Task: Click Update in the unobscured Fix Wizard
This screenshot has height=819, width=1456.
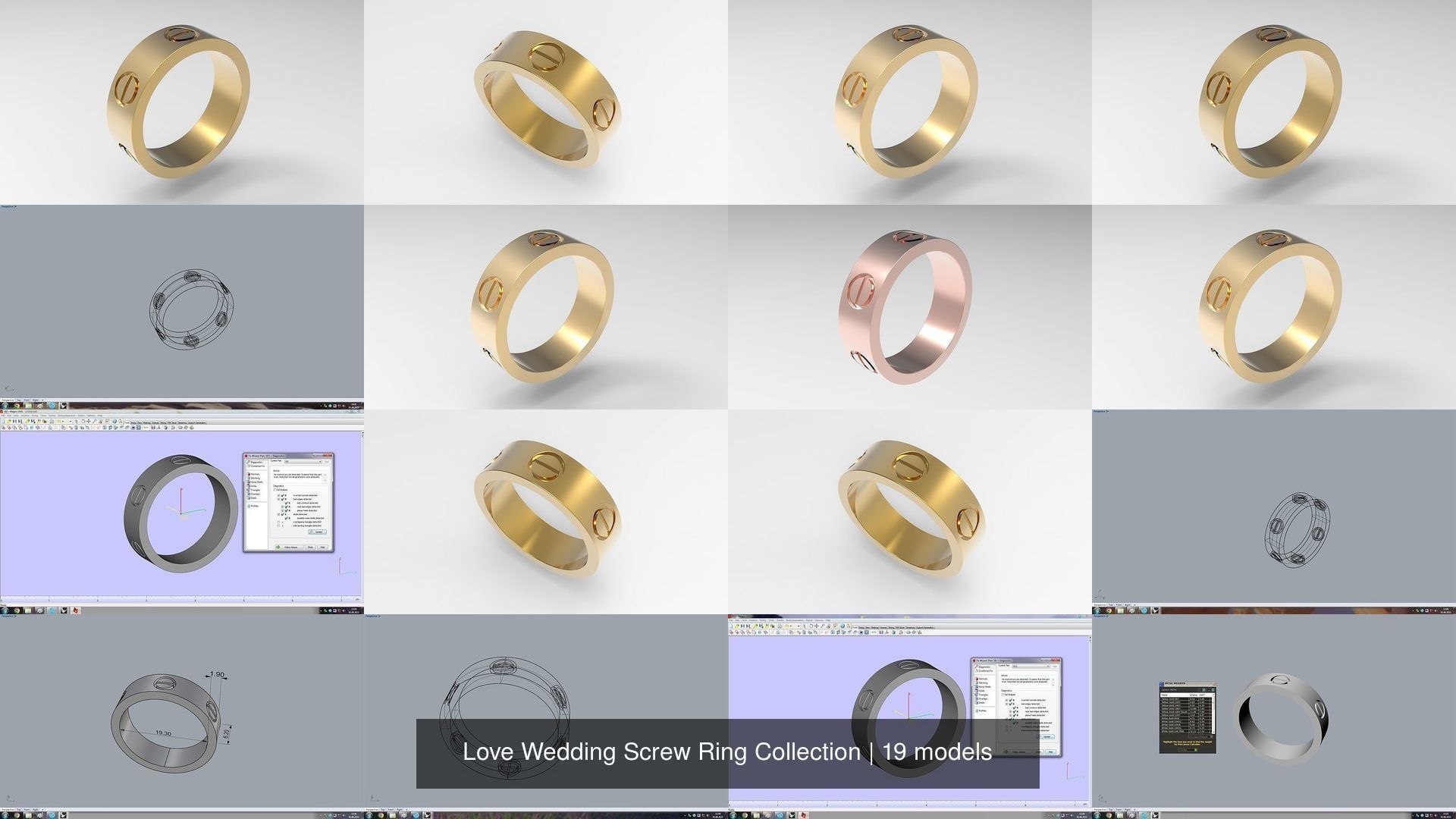Action: point(317,532)
